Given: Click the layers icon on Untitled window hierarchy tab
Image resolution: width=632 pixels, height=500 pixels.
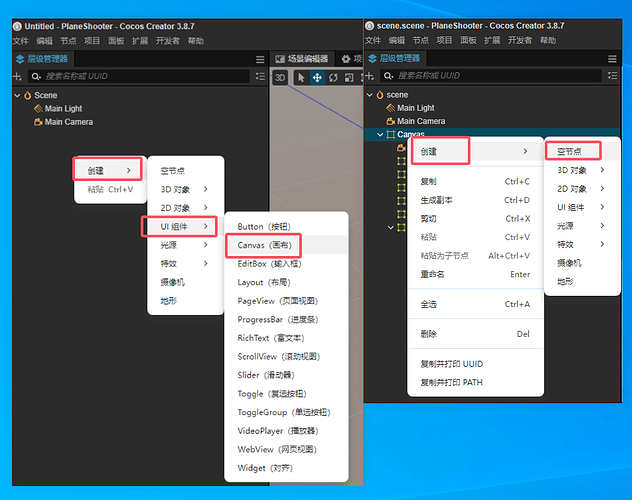Looking at the screenshot, I should pyautogui.click(x=20, y=59).
